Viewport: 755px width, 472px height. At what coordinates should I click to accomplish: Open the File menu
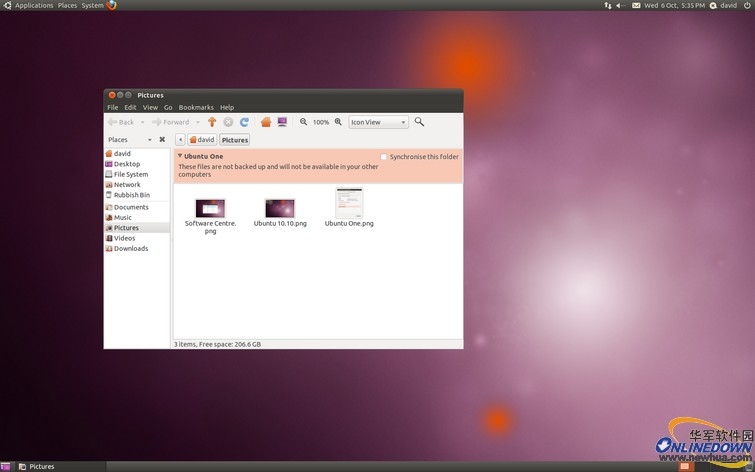point(113,107)
